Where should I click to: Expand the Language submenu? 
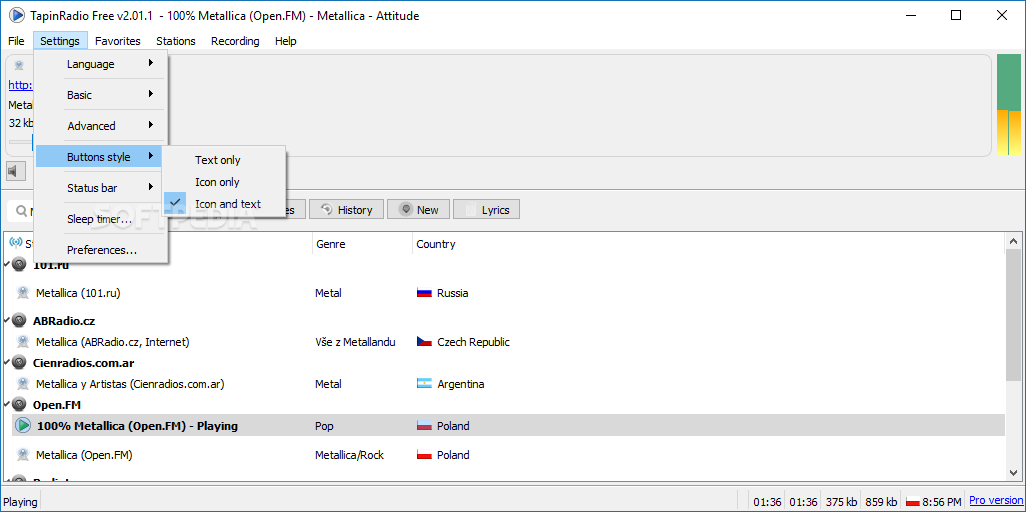coord(101,64)
